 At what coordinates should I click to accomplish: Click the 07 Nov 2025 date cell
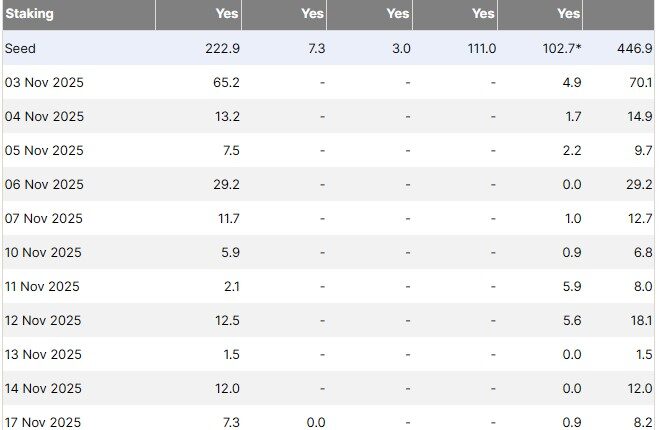[x=44, y=218]
